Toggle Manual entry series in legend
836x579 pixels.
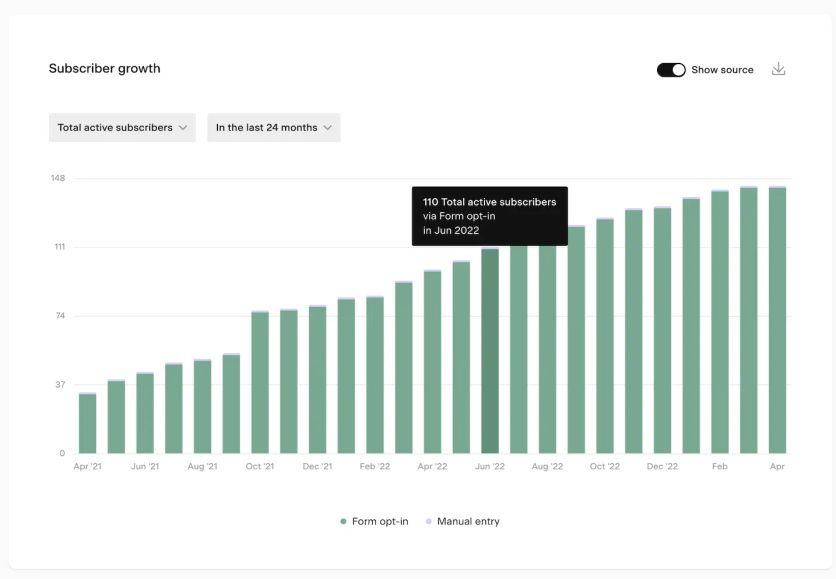pyautogui.click(x=462, y=521)
